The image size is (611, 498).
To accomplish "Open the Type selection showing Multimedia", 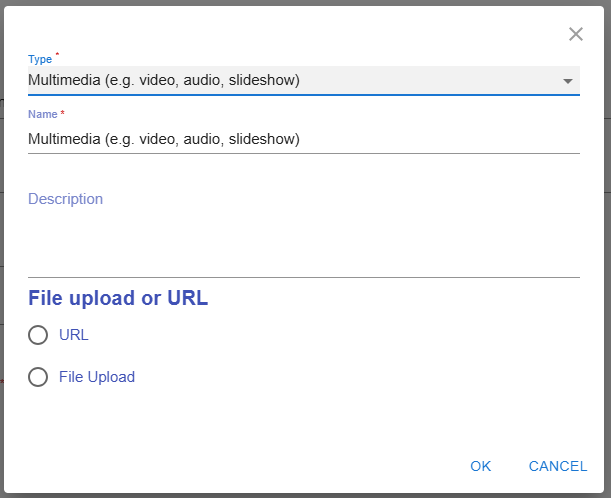I will (x=290, y=80).
